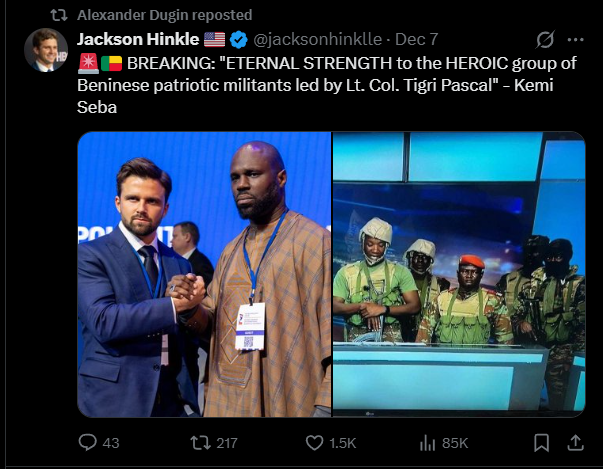Bookmark this post
The image size is (603, 469).
point(541,441)
